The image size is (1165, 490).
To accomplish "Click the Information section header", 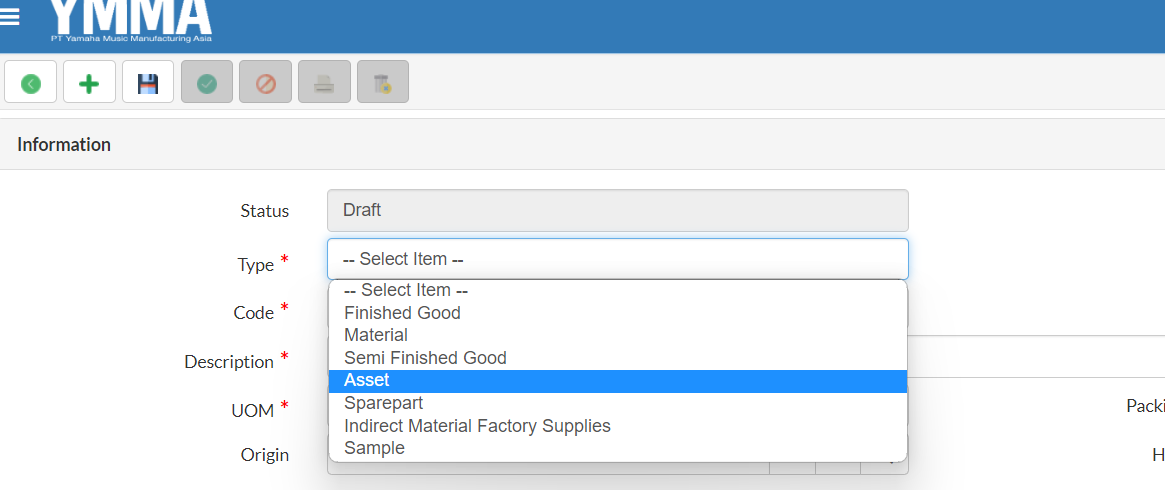I will click(64, 145).
